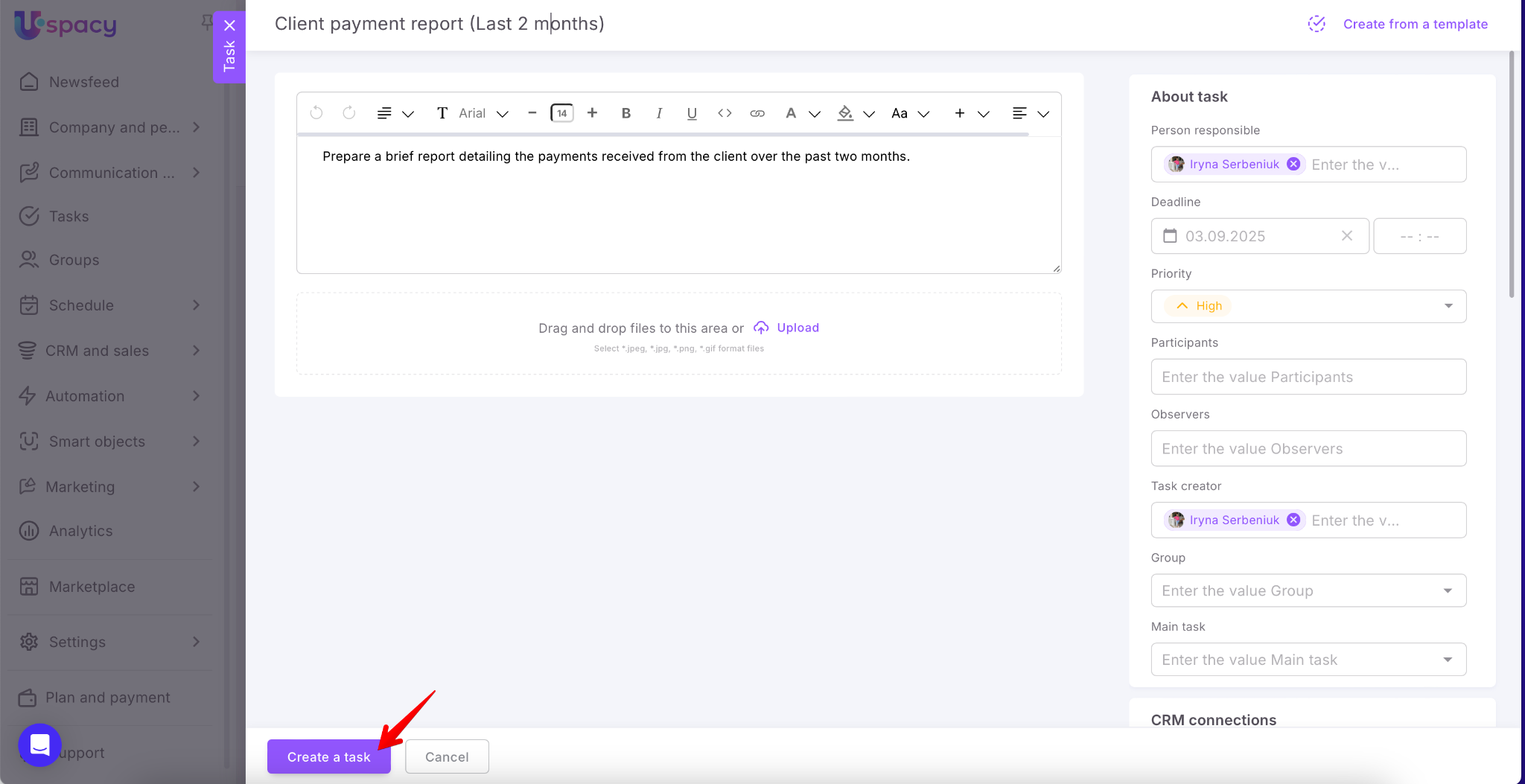The height and width of the screenshot is (784, 1525).
Task: Toggle underline text formatting
Action: click(x=691, y=113)
